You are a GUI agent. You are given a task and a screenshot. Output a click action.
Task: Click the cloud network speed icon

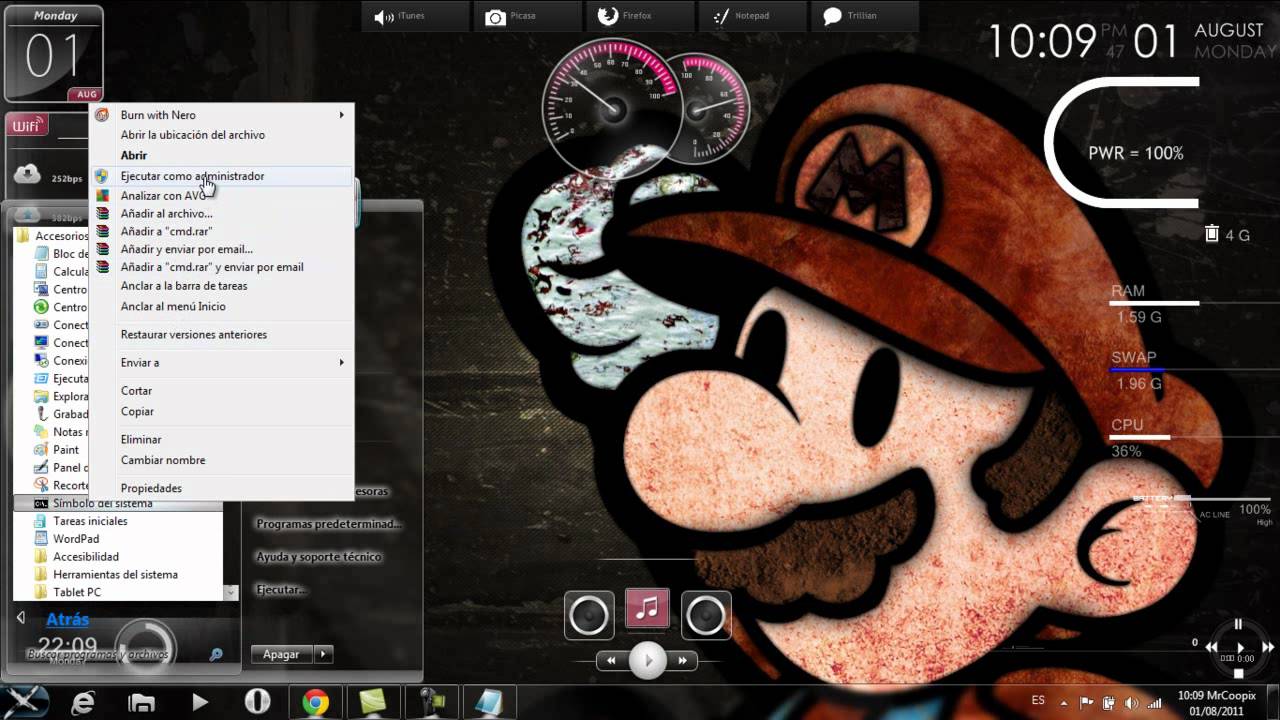[x=27, y=175]
